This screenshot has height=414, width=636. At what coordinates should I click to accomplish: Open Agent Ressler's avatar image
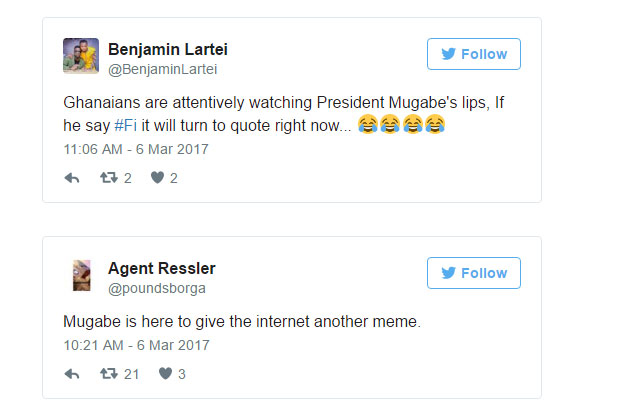81,275
